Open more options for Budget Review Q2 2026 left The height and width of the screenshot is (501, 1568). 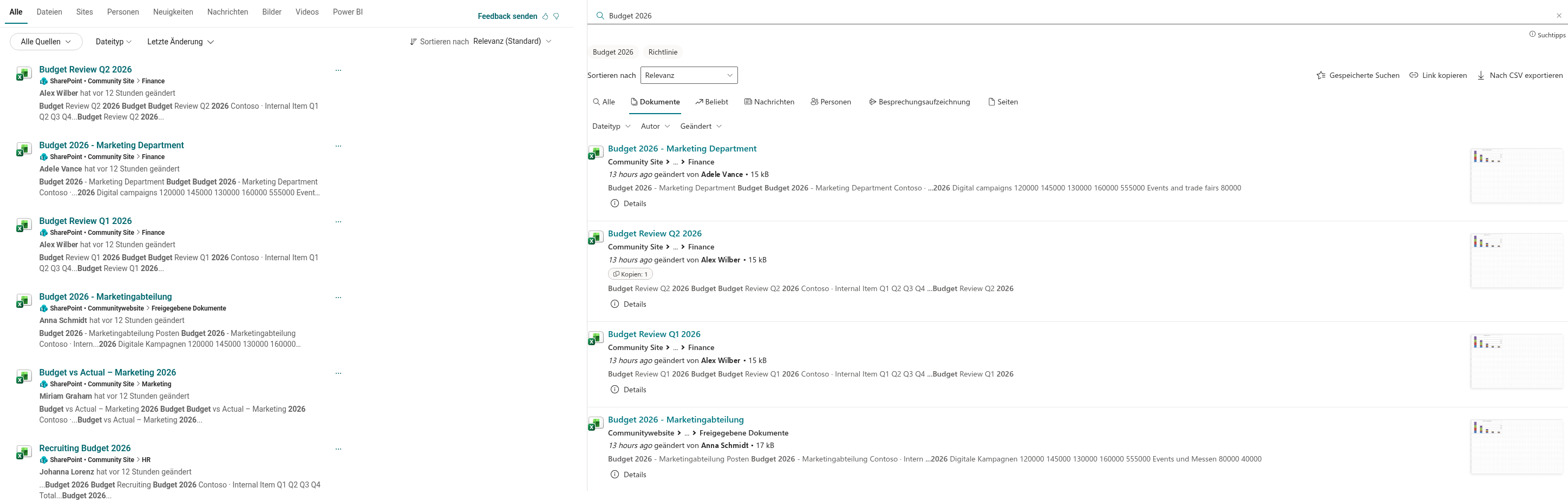(338, 70)
